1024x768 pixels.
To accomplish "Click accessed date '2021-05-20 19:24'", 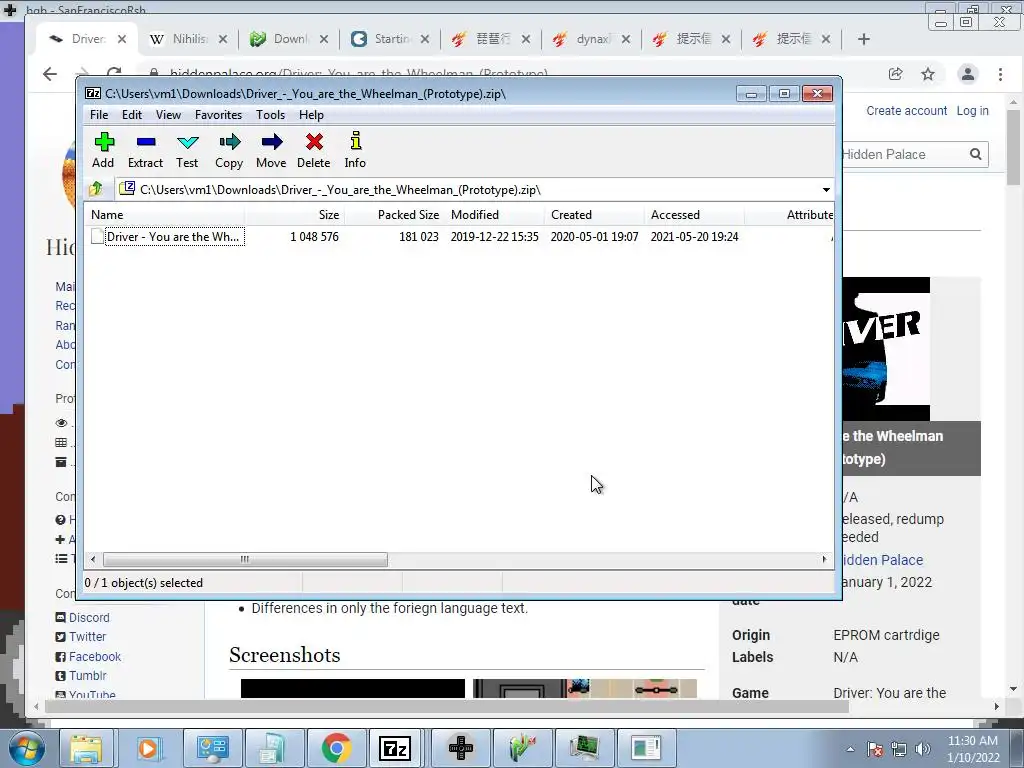I will click(694, 237).
